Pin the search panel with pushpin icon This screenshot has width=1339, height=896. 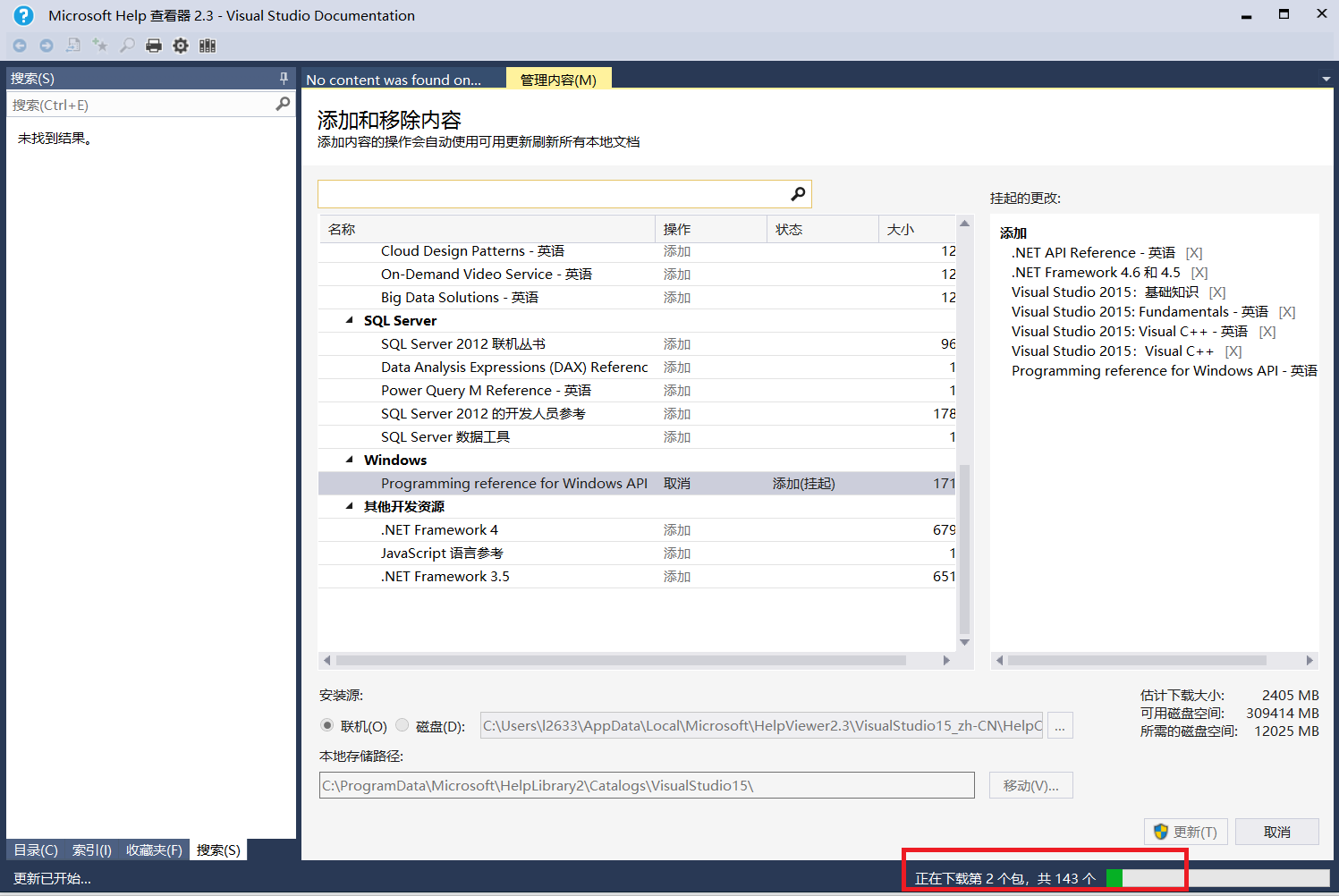(284, 79)
